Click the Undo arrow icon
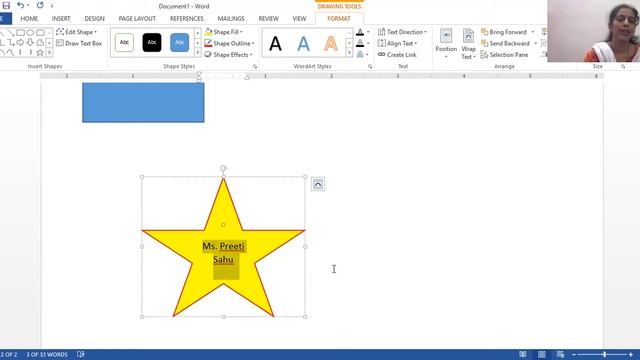The height and width of the screenshot is (360, 640). (20, 5)
